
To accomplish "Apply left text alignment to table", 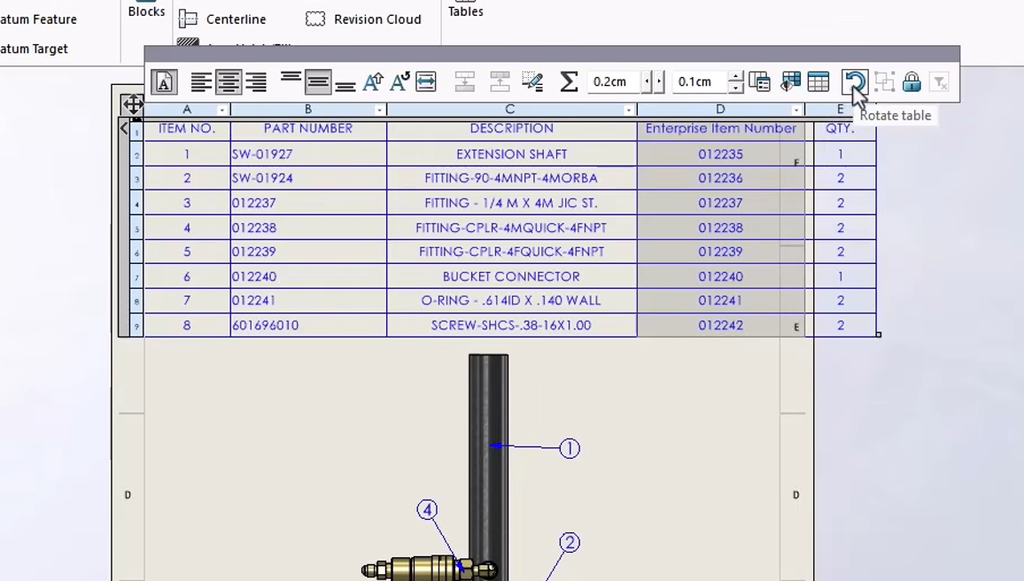I will (x=201, y=82).
